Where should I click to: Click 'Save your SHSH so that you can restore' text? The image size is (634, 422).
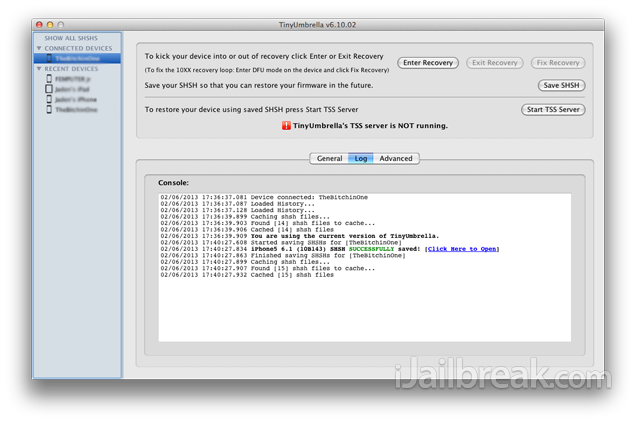click(259, 85)
